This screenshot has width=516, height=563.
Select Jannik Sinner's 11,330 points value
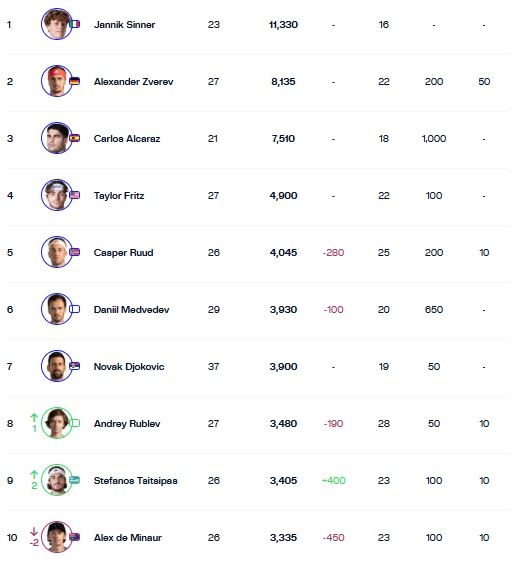283,24
